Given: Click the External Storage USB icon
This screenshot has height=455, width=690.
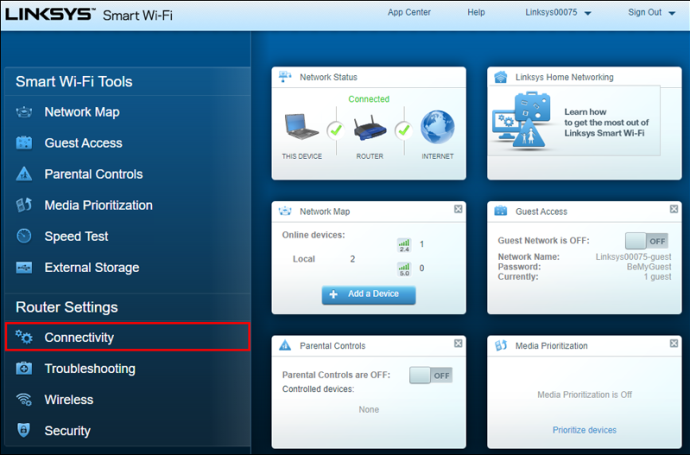Looking at the screenshot, I should 24,267.
